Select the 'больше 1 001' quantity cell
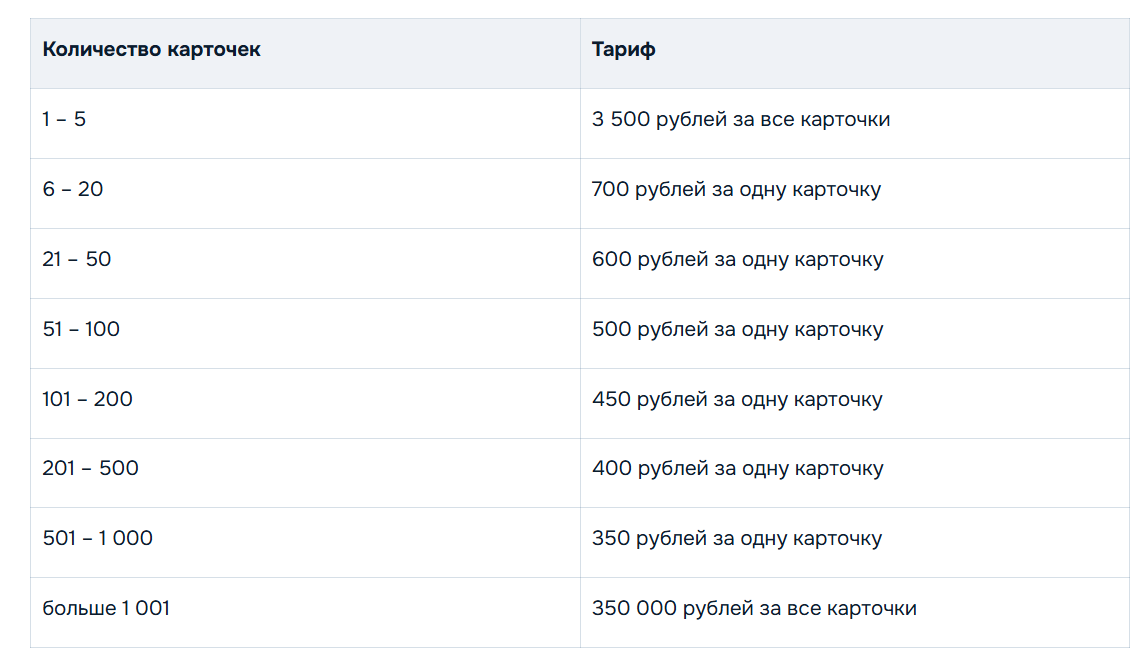1142x658 pixels. pos(106,608)
